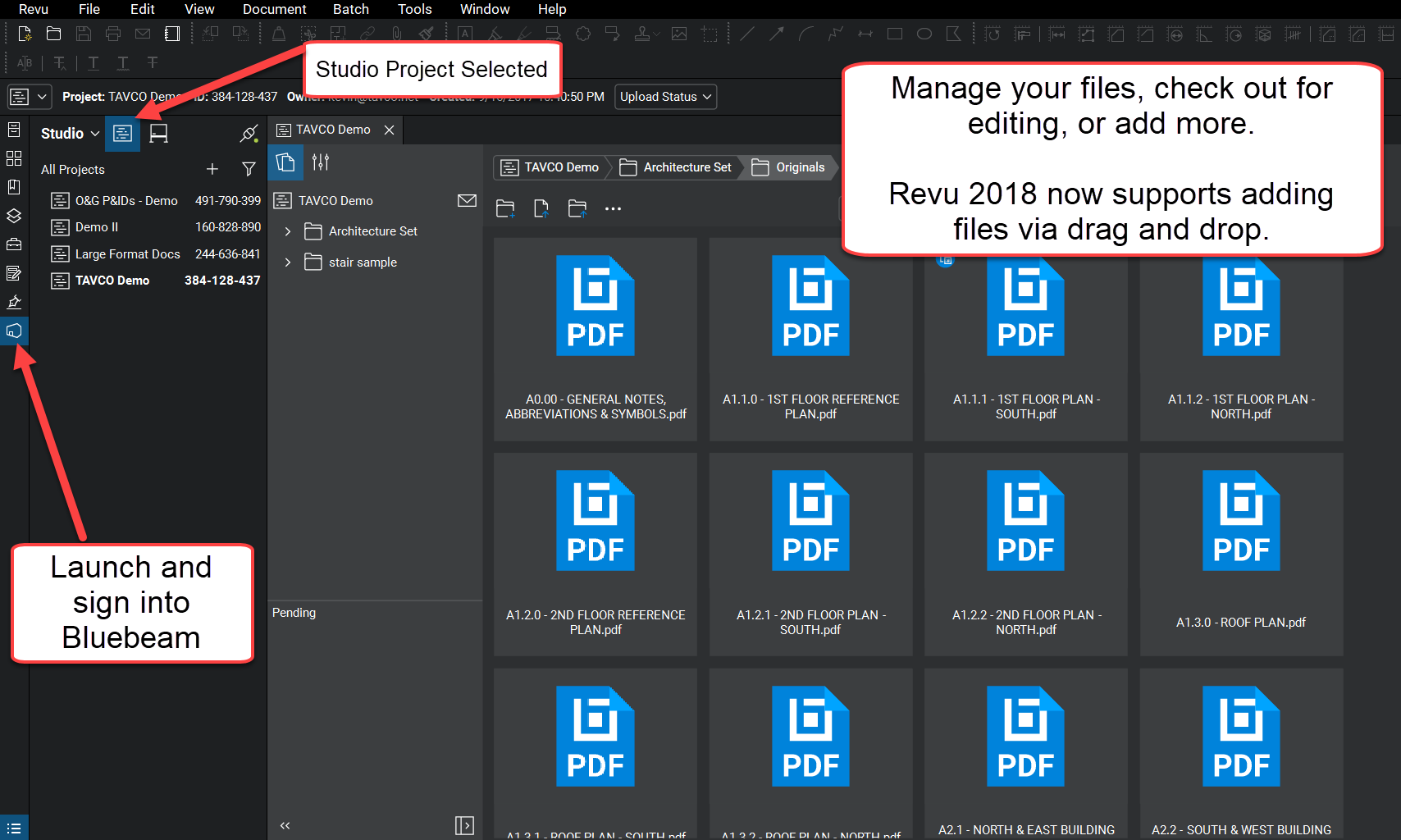The width and height of the screenshot is (1401, 840).
Task: Click the New Folder icon in project toolbar
Action: 505,208
